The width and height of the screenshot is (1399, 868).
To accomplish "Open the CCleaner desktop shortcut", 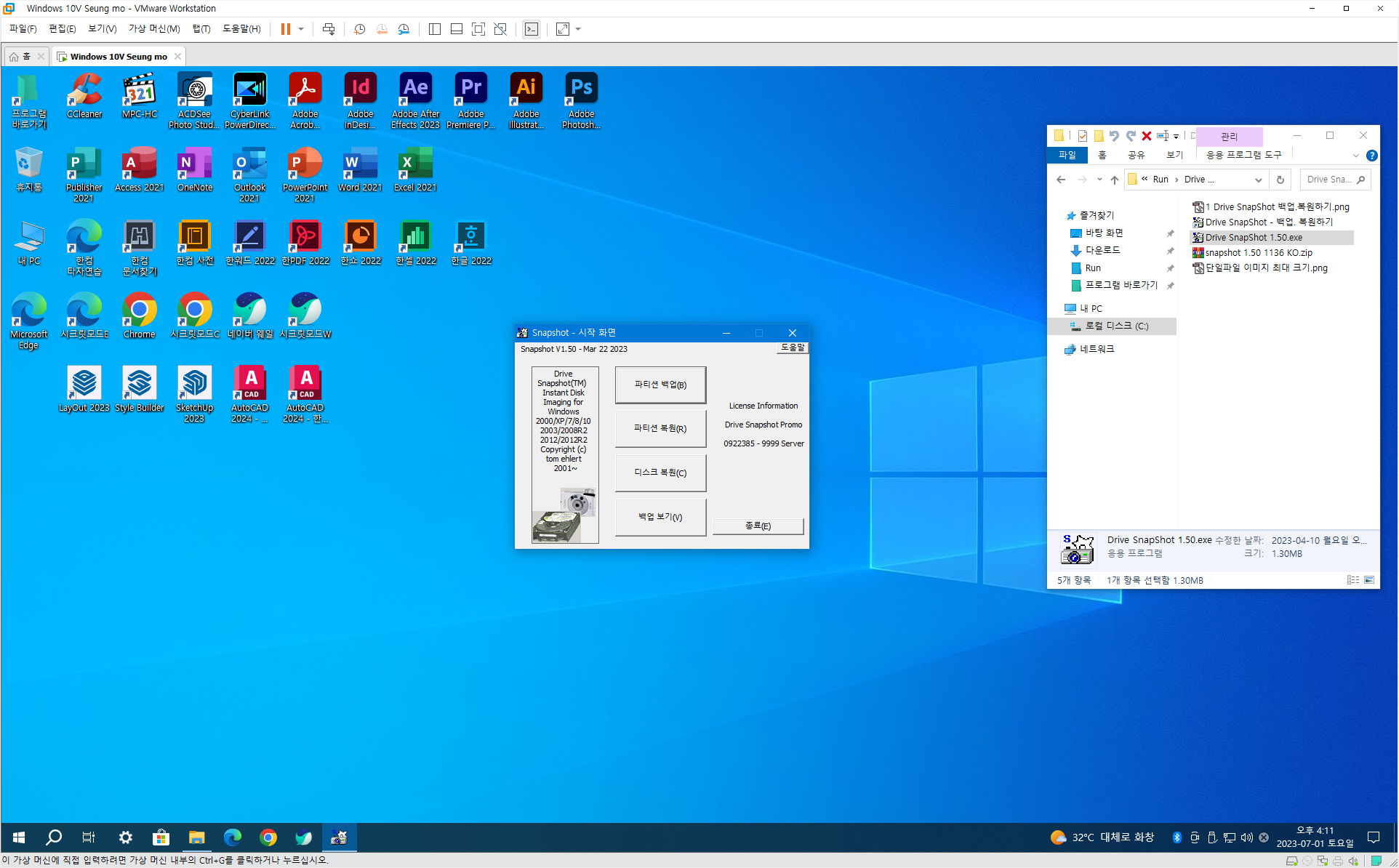I will (x=84, y=97).
